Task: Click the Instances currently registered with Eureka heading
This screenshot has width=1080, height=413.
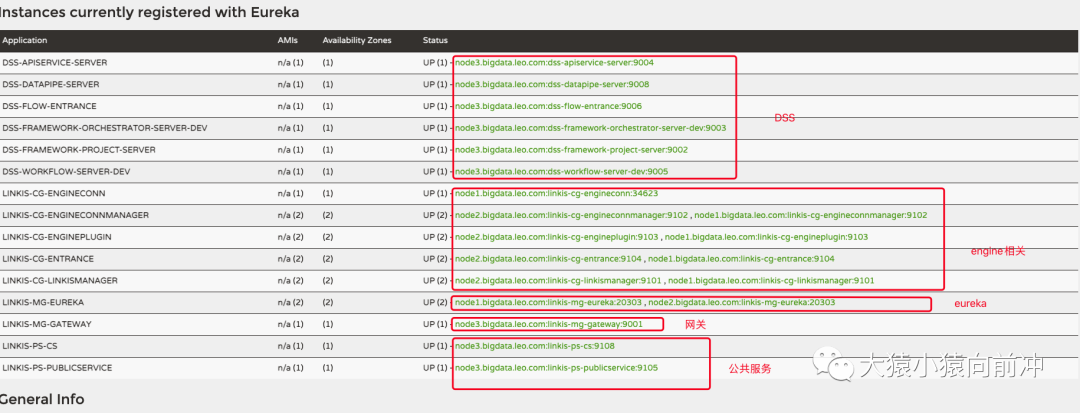Action: 149,12
